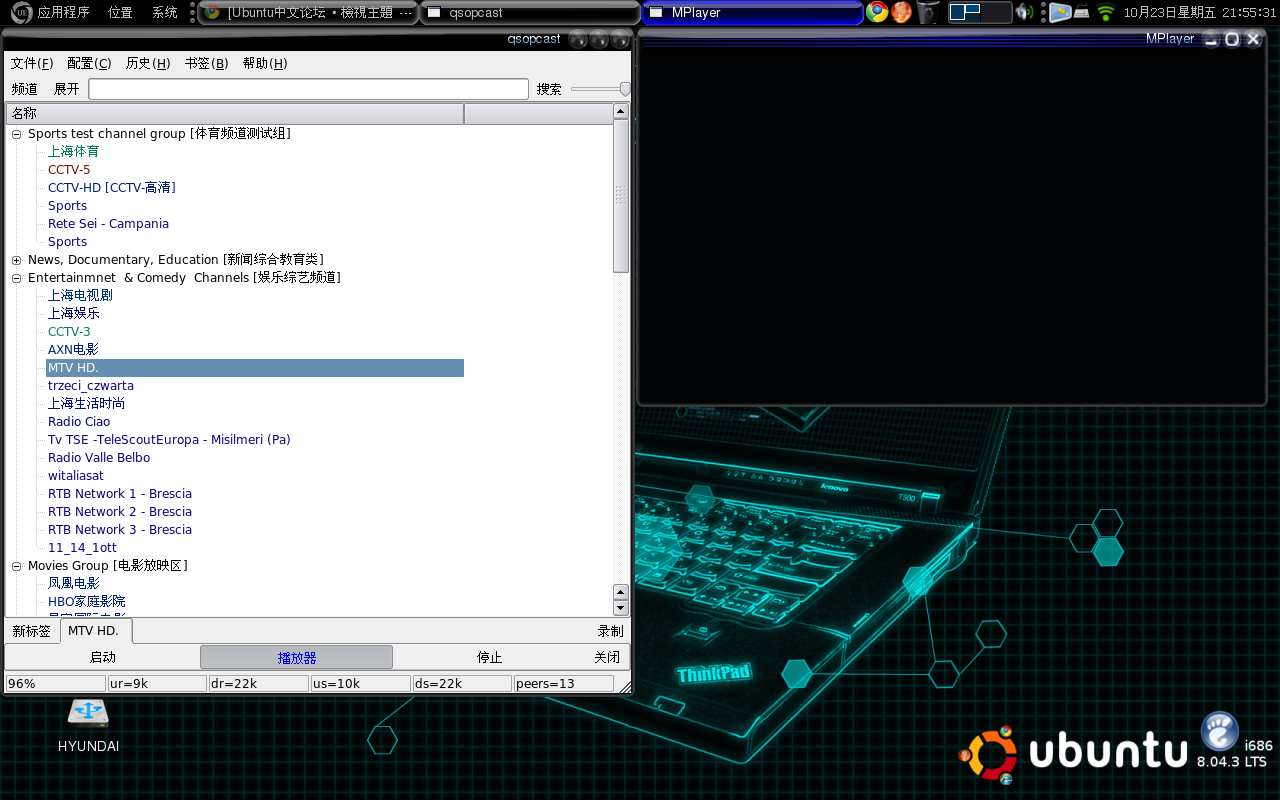Click the 展开 button
The width and height of the screenshot is (1280, 800).
coord(67,89)
